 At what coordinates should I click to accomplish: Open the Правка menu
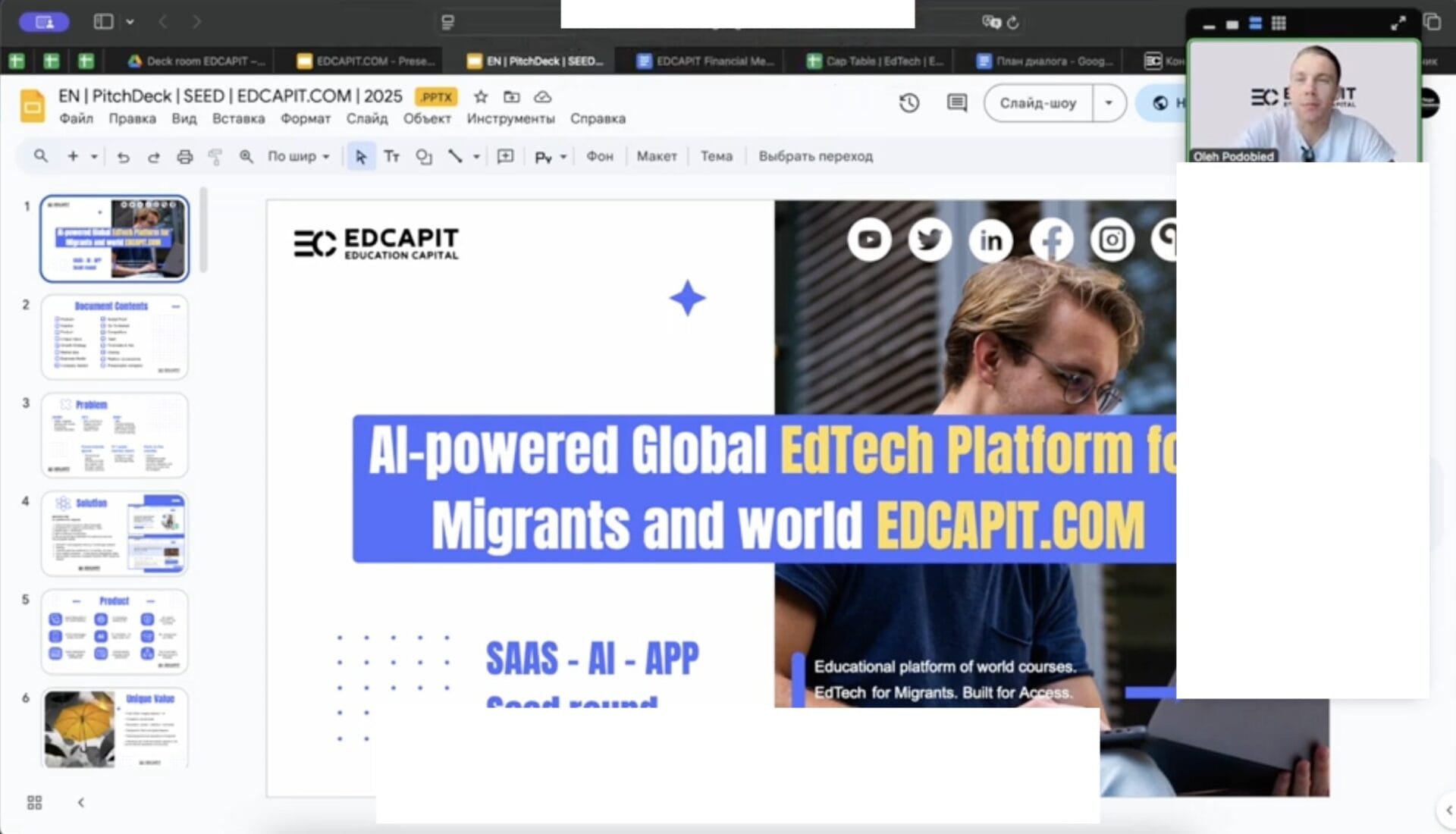coord(132,119)
